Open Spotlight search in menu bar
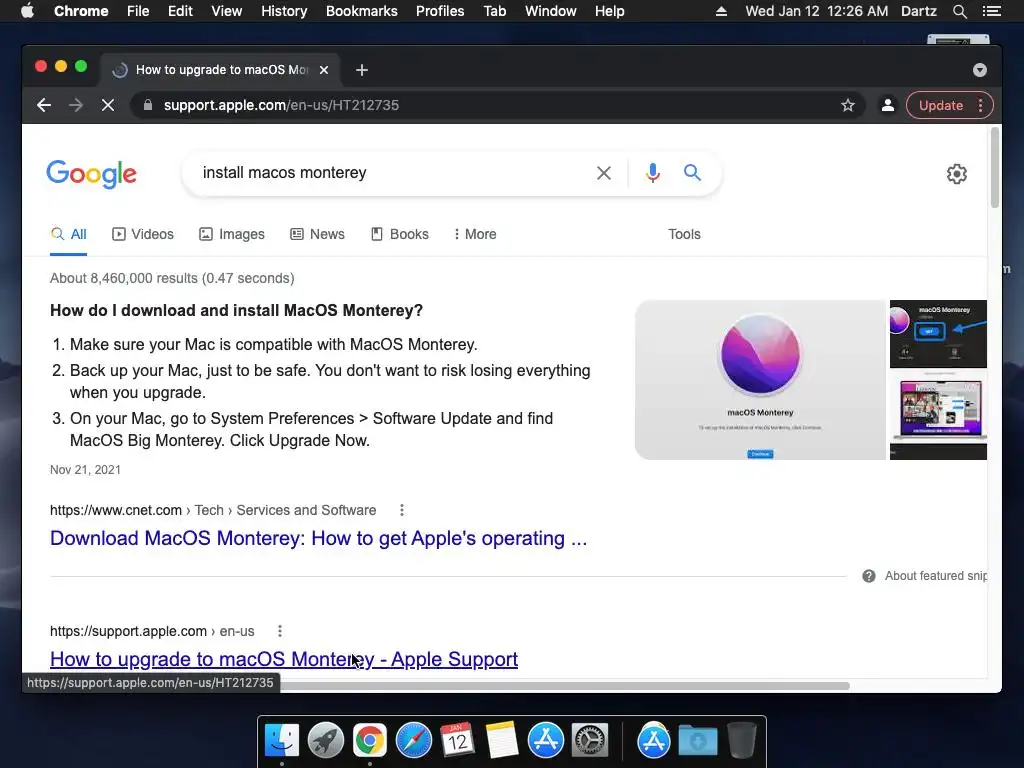This screenshot has width=1024, height=768. (x=959, y=11)
